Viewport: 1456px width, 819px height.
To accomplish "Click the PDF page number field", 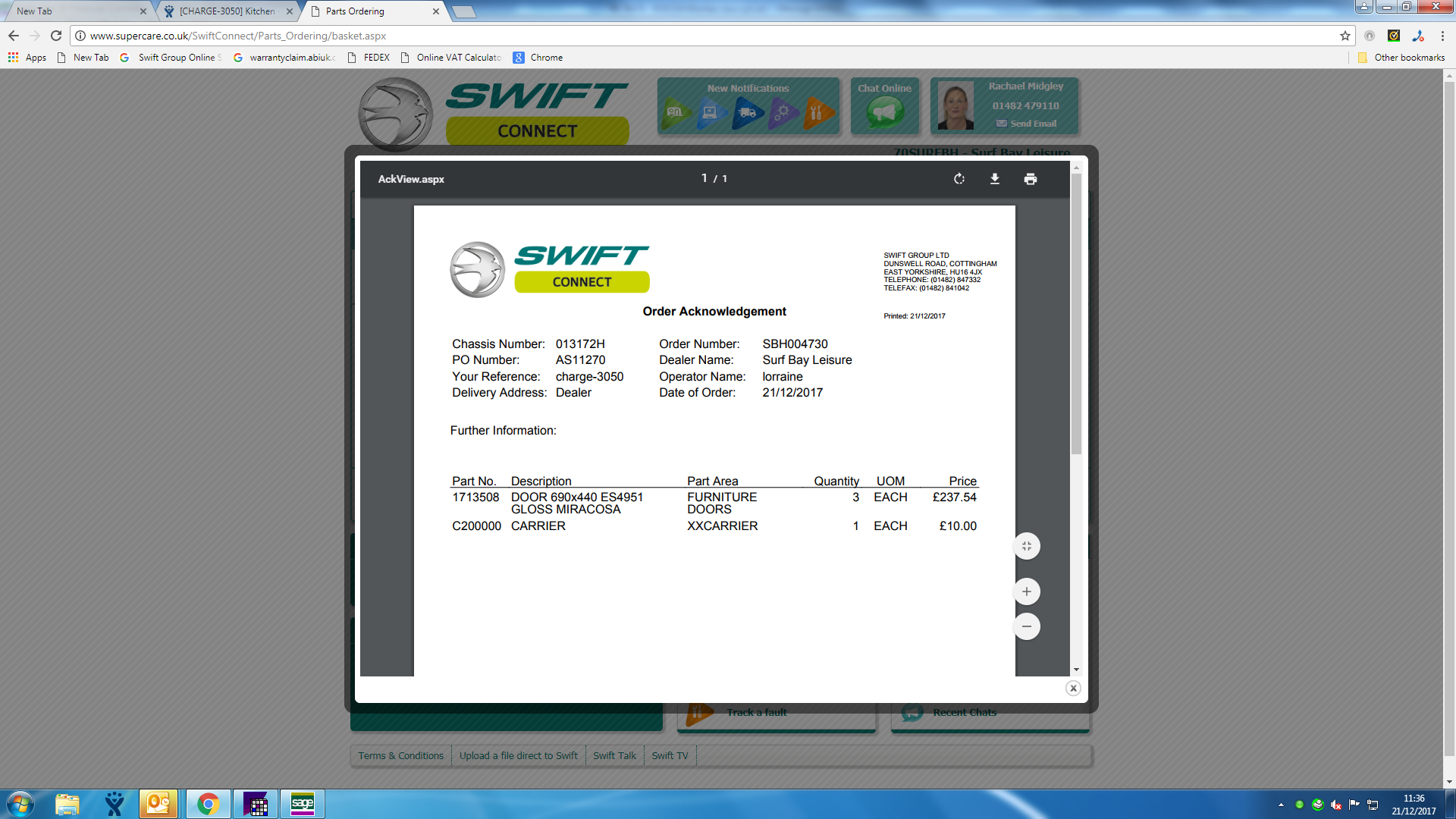I will pos(704,178).
